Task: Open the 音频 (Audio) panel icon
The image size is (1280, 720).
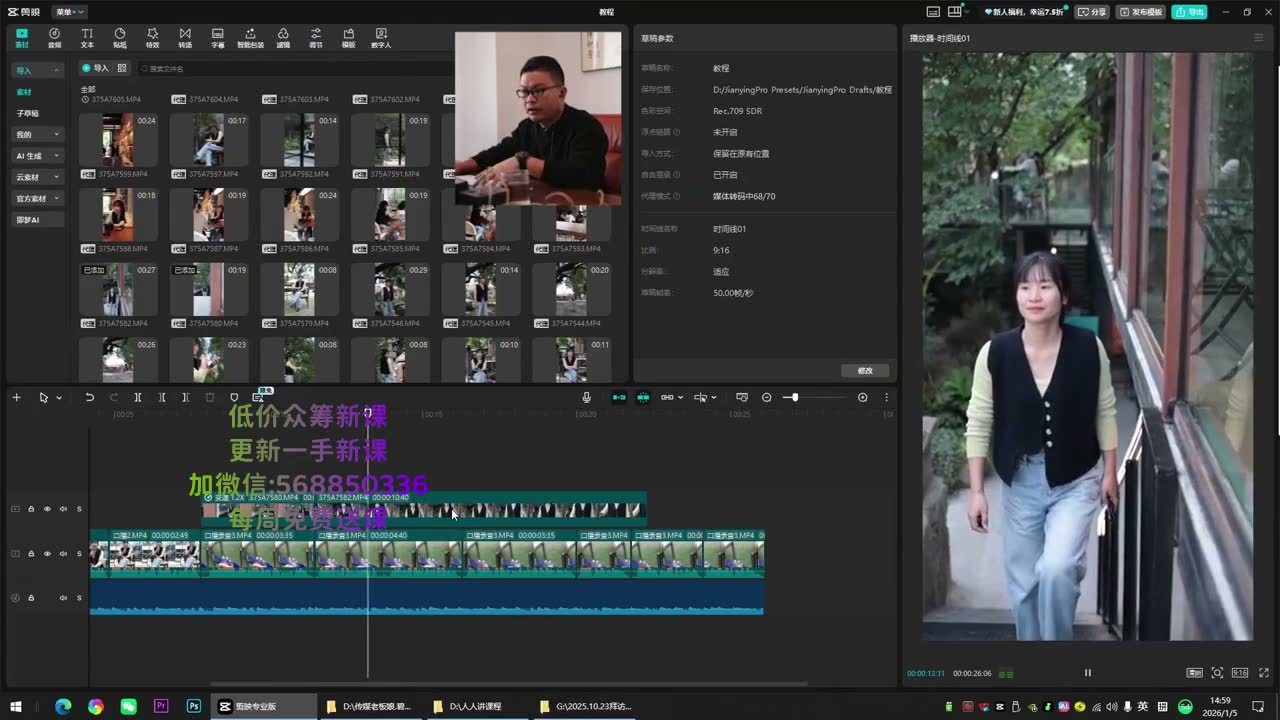Action: (54, 38)
